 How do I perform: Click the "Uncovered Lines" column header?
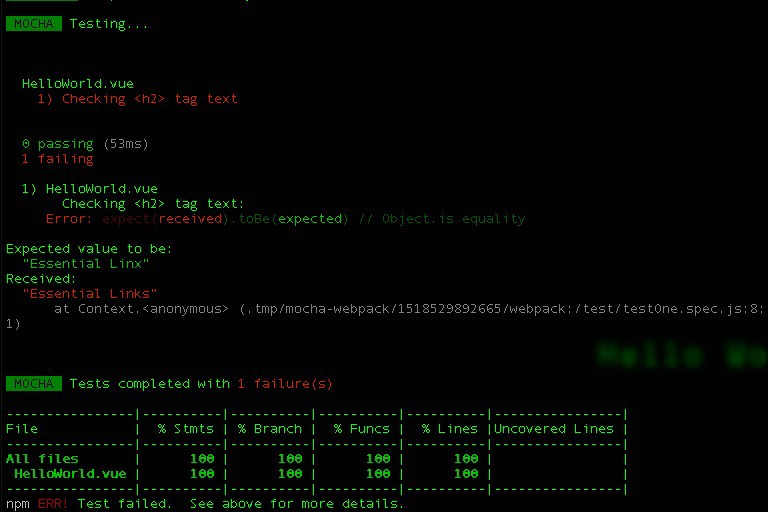tap(554, 429)
